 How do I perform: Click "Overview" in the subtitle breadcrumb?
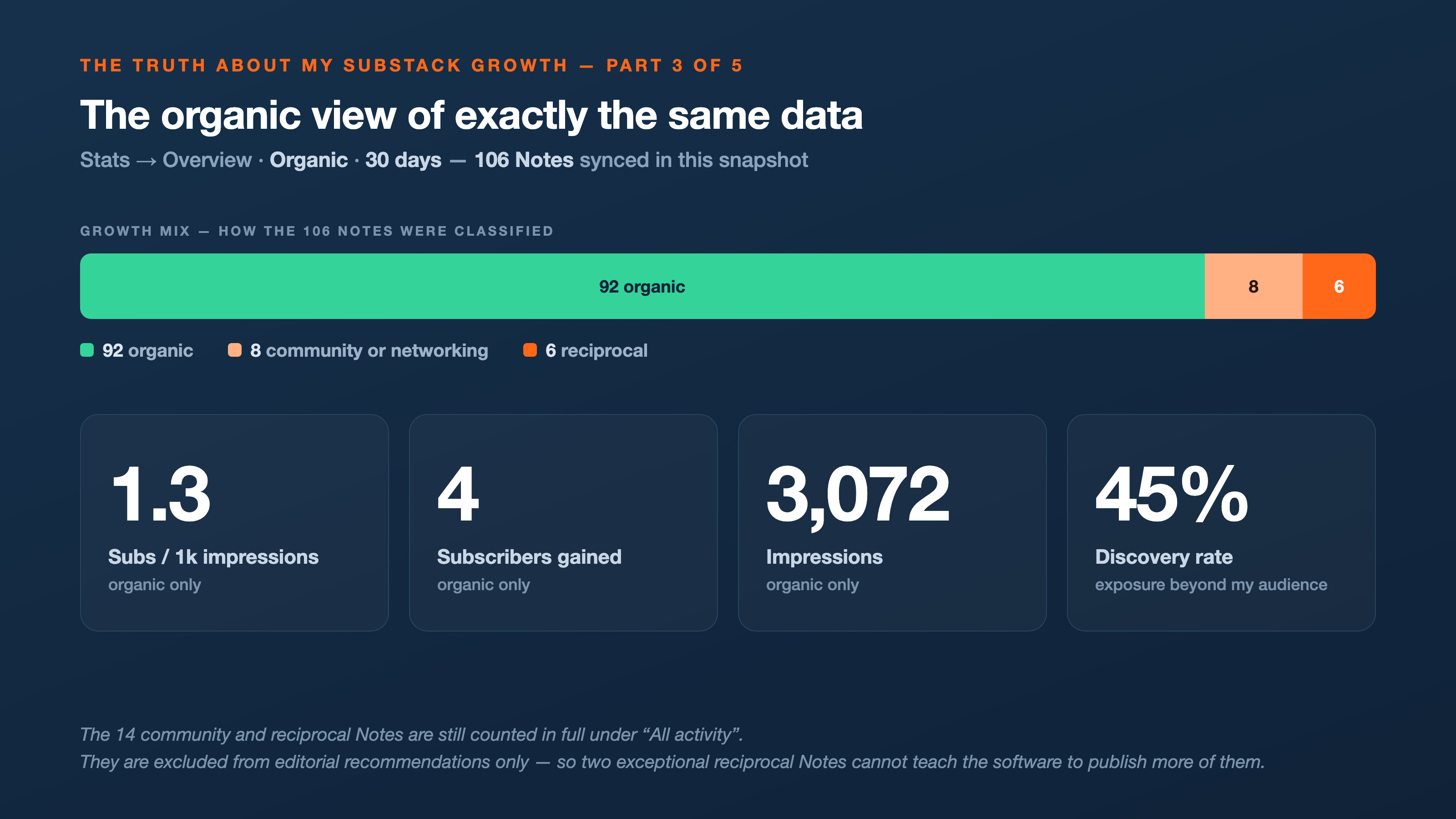(207, 160)
